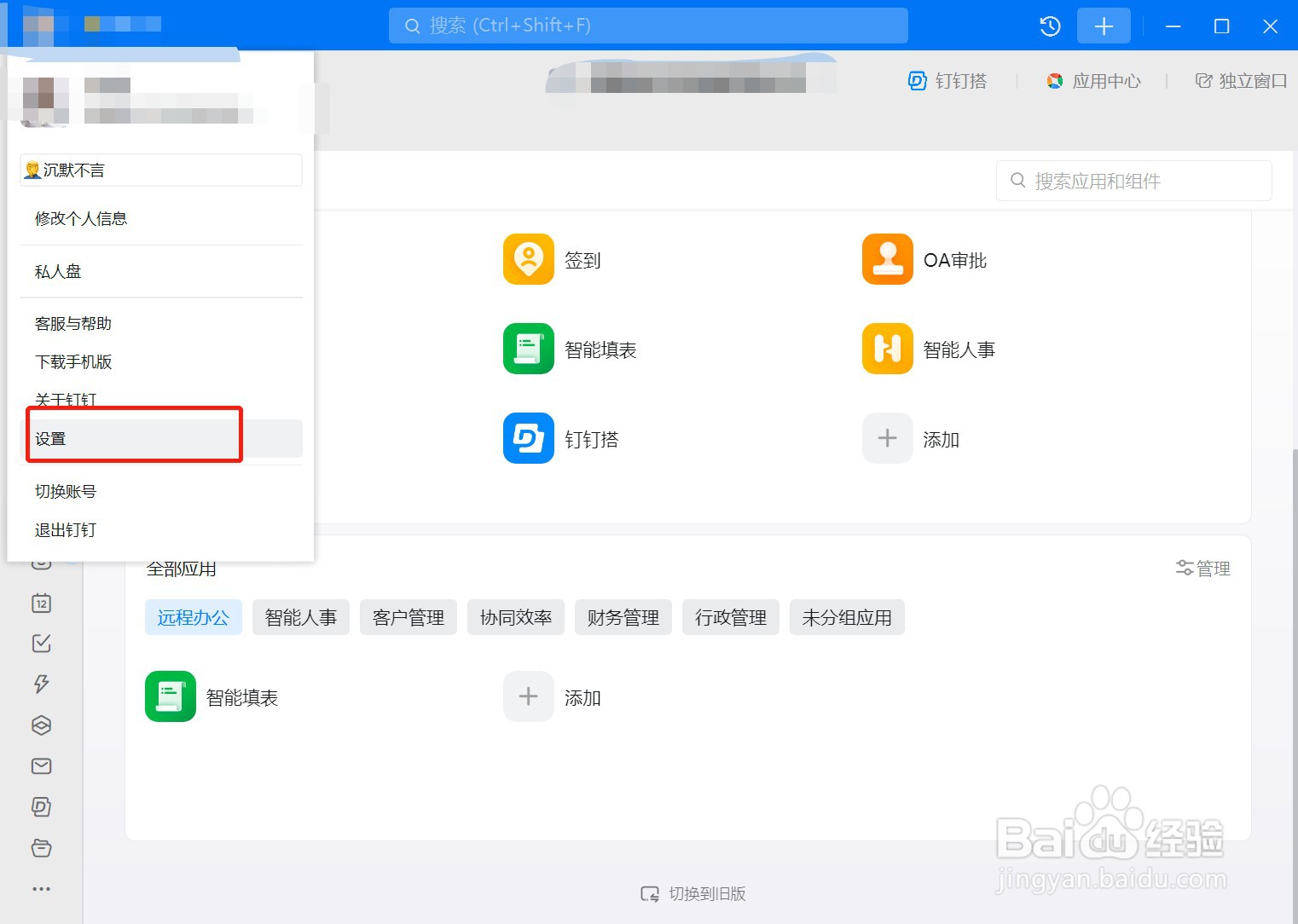Open 钉钉搭 in the top right toolbar
Viewport: 1298px width, 924px height.
(x=947, y=81)
